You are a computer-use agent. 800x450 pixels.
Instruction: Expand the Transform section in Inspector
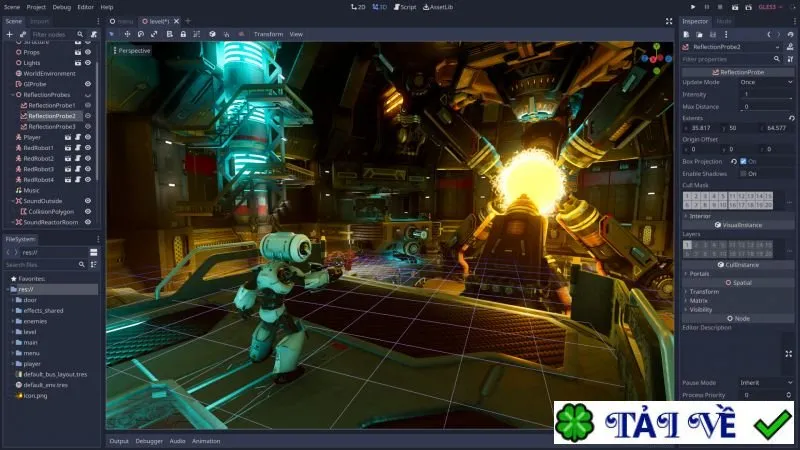coord(704,292)
